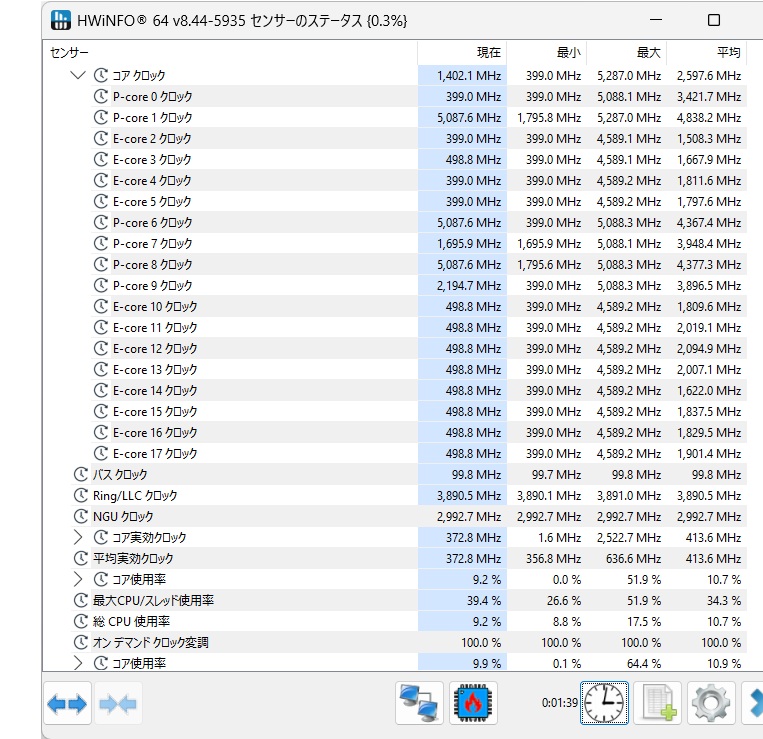Click the shrink layout arrows icon
The height and width of the screenshot is (739, 763).
point(118,703)
